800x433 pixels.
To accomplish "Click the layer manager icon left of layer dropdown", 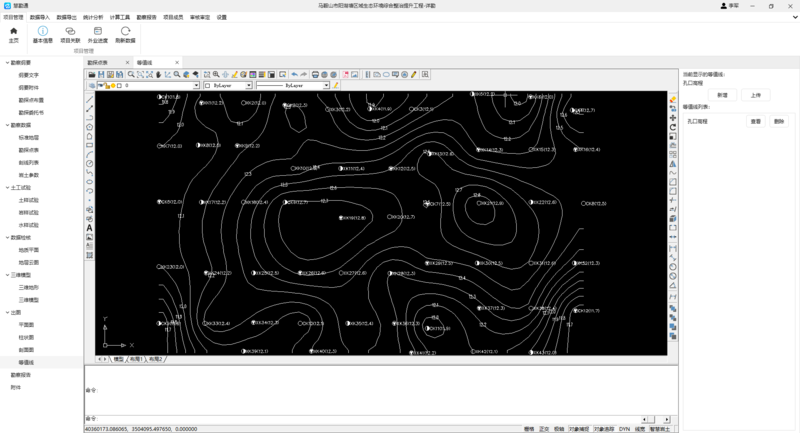I will [x=92, y=86].
